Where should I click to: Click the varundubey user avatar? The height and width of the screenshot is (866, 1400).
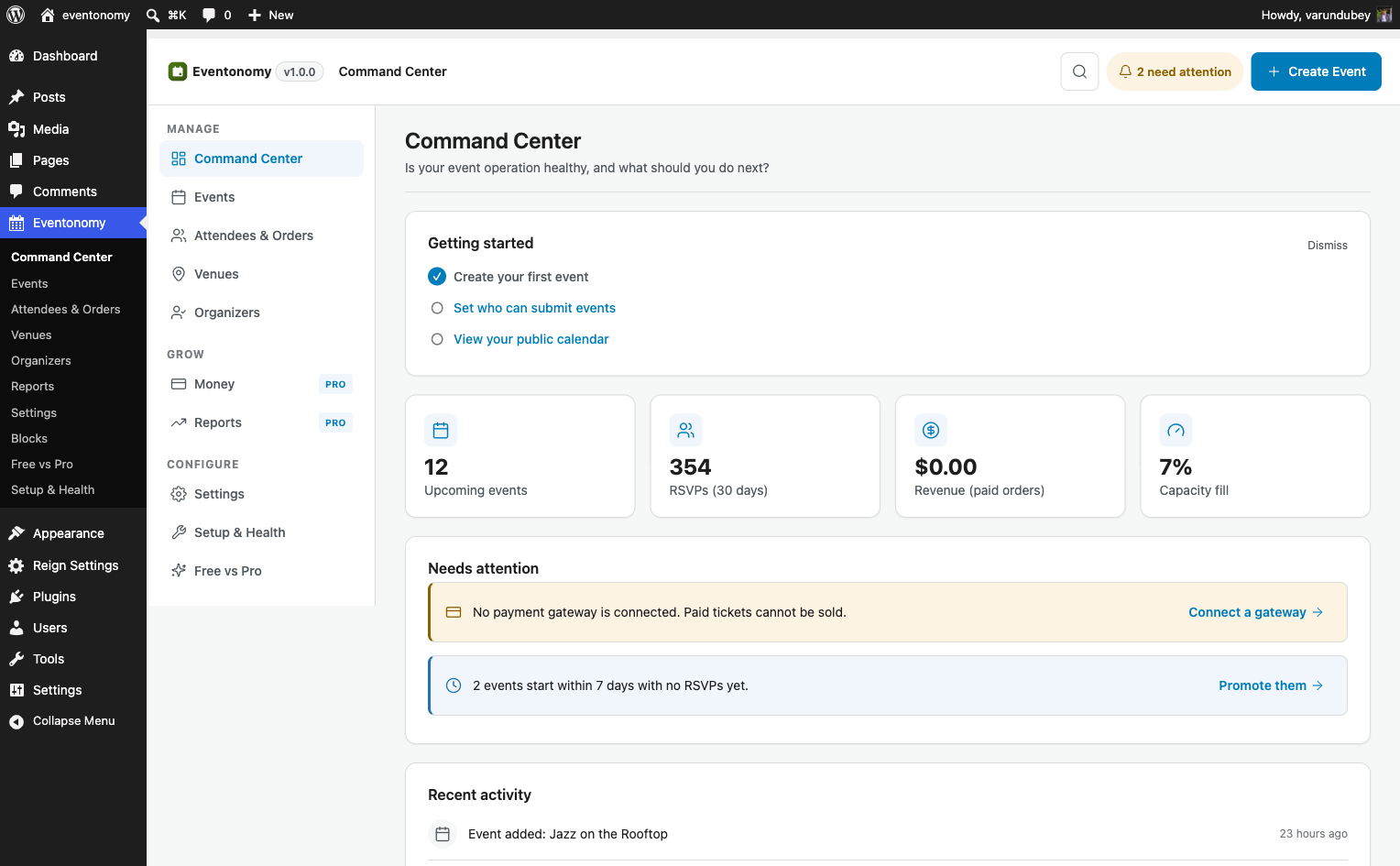click(x=1384, y=15)
